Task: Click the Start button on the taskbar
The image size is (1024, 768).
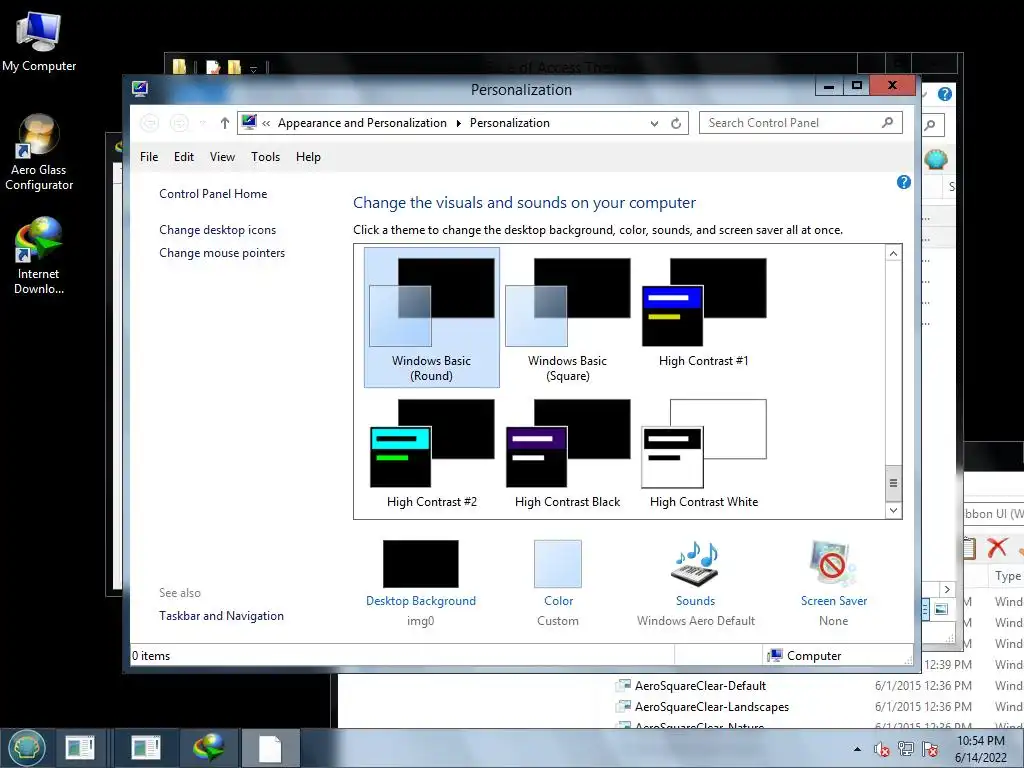Action: pos(27,748)
